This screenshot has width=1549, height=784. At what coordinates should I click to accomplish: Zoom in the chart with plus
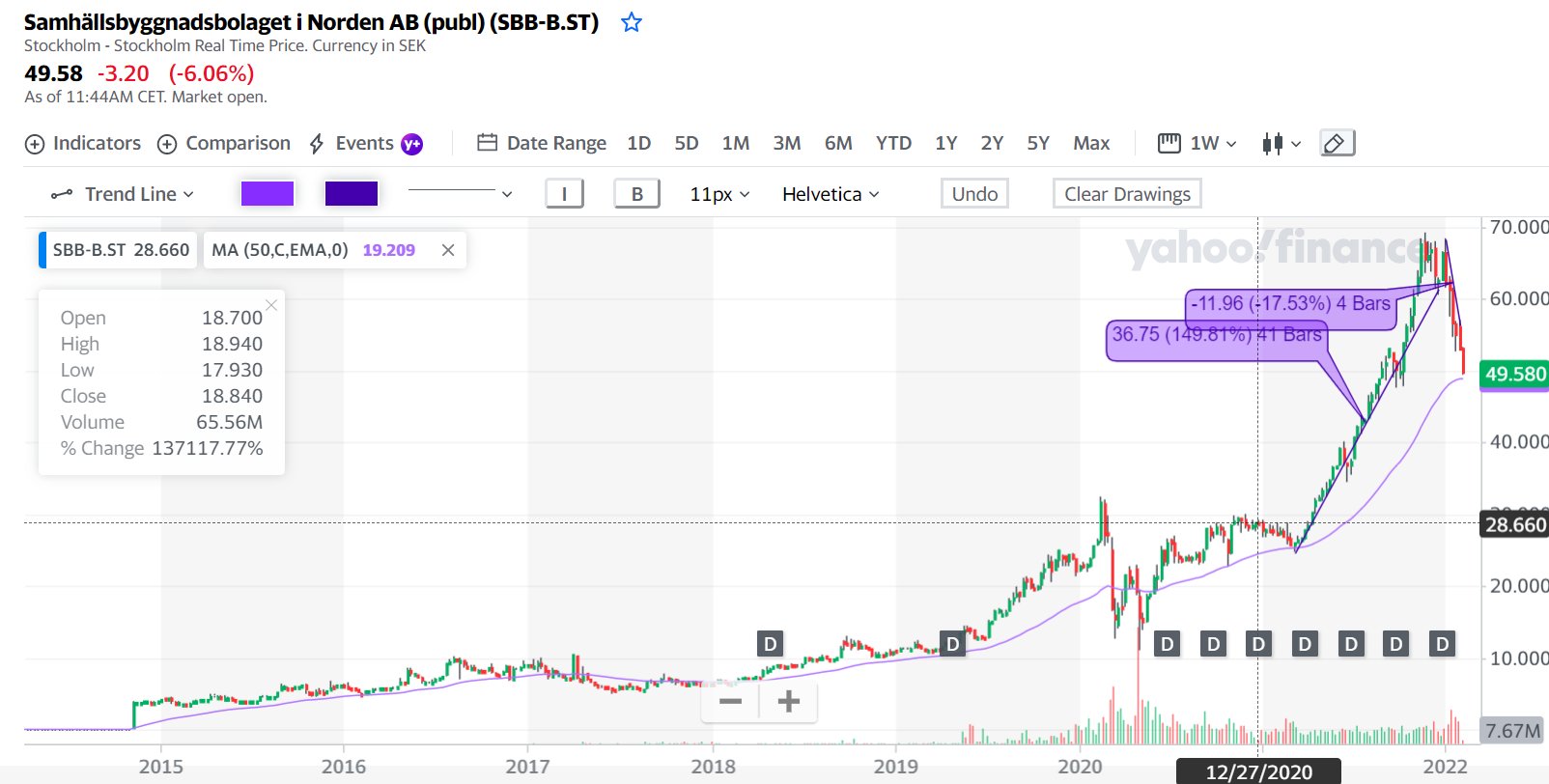coord(789,701)
